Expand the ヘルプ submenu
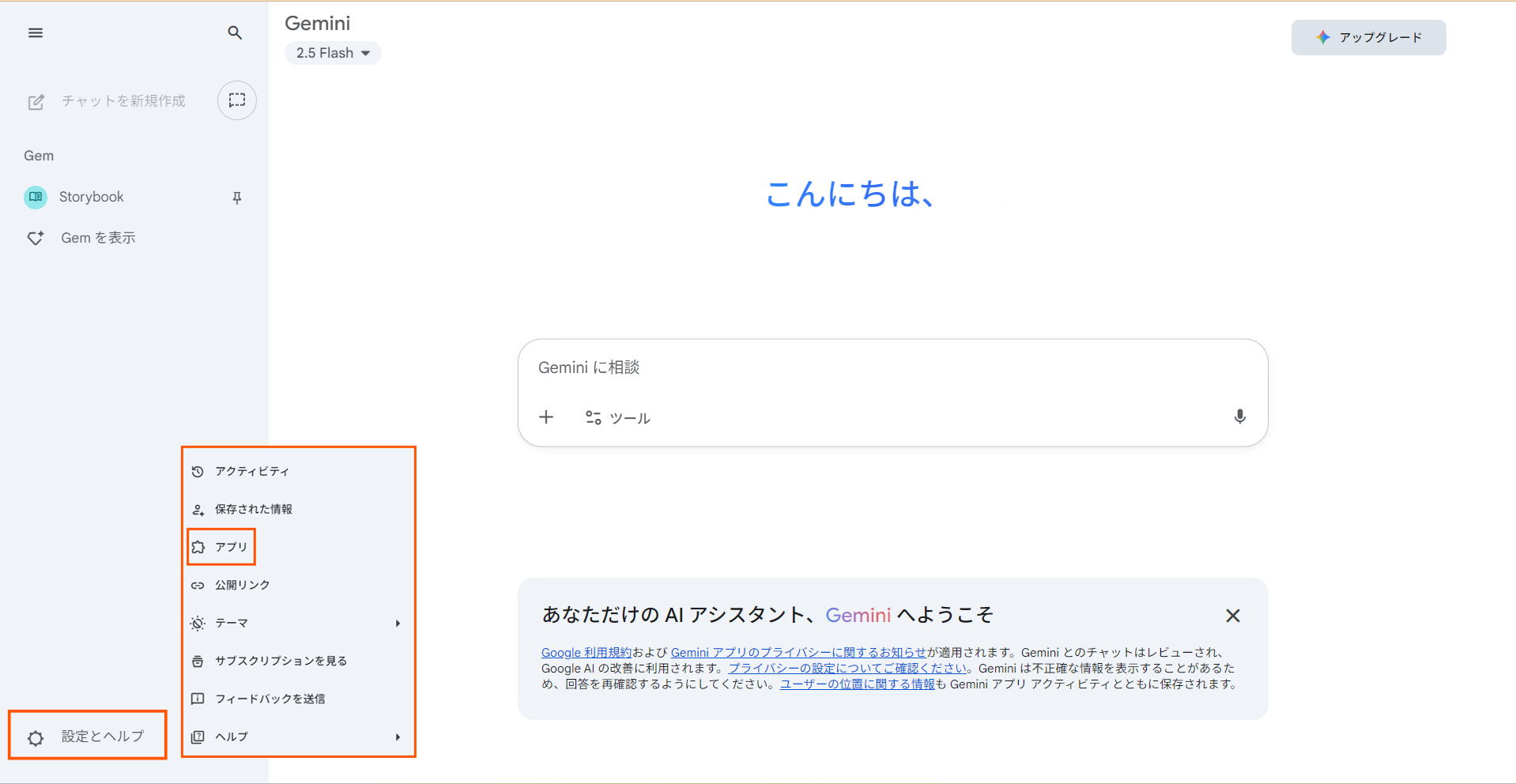The height and width of the screenshot is (784, 1516). point(298,737)
